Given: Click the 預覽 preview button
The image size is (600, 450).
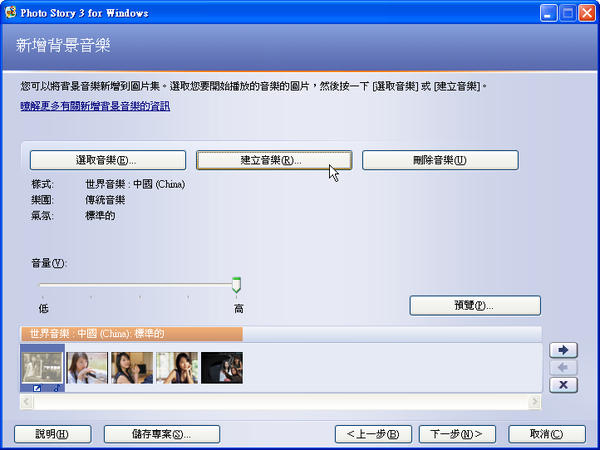Looking at the screenshot, I should 475,305.
